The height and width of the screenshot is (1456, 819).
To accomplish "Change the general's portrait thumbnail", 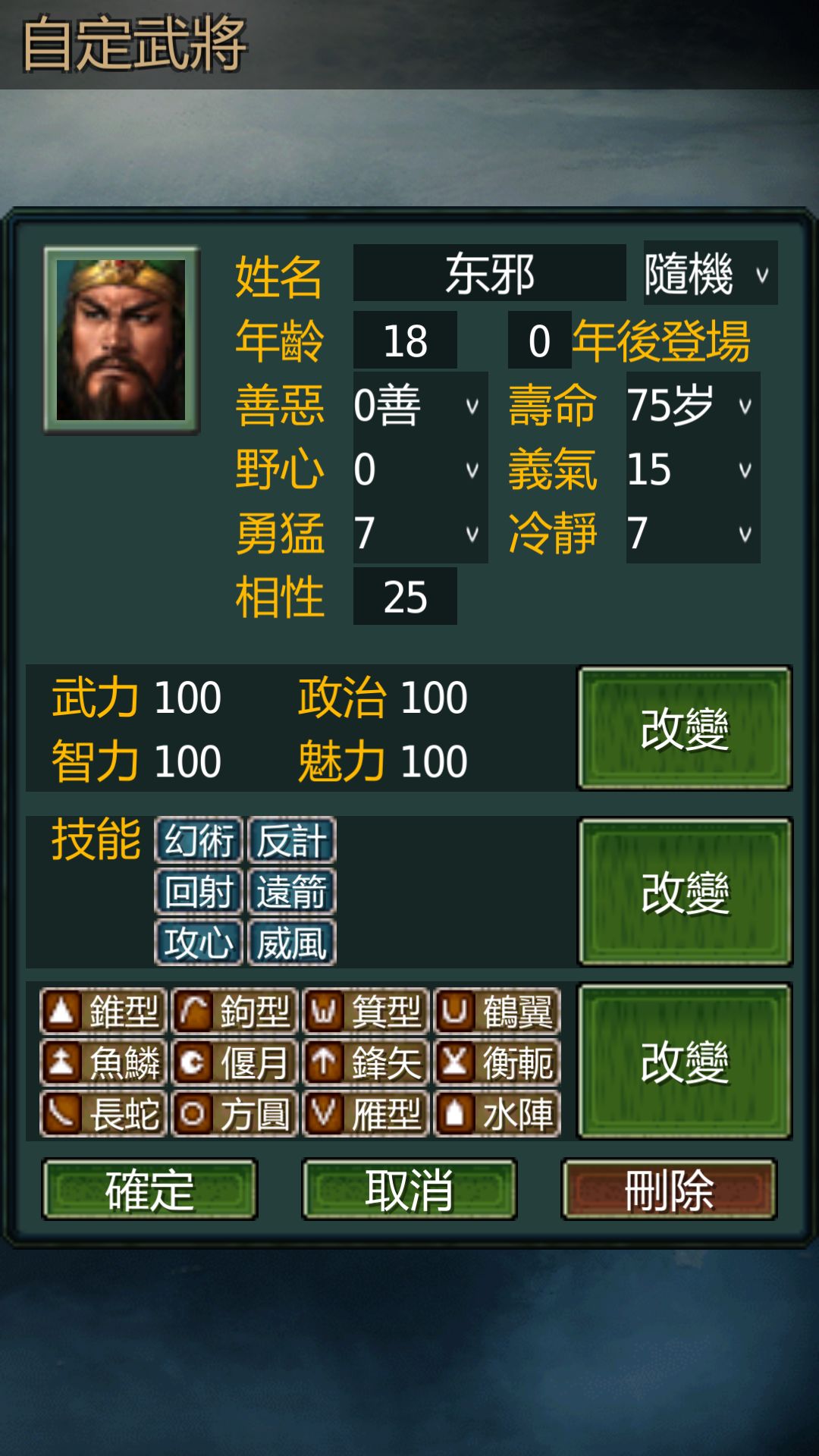I will click(x=121, y=340).
